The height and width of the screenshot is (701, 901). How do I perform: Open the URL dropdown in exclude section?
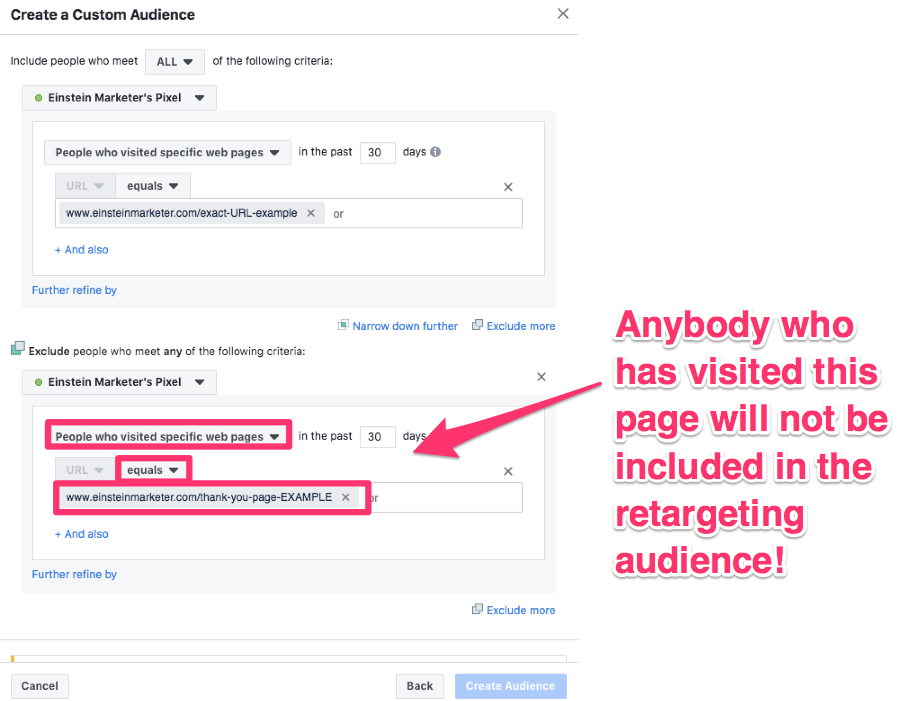[85, 470]
